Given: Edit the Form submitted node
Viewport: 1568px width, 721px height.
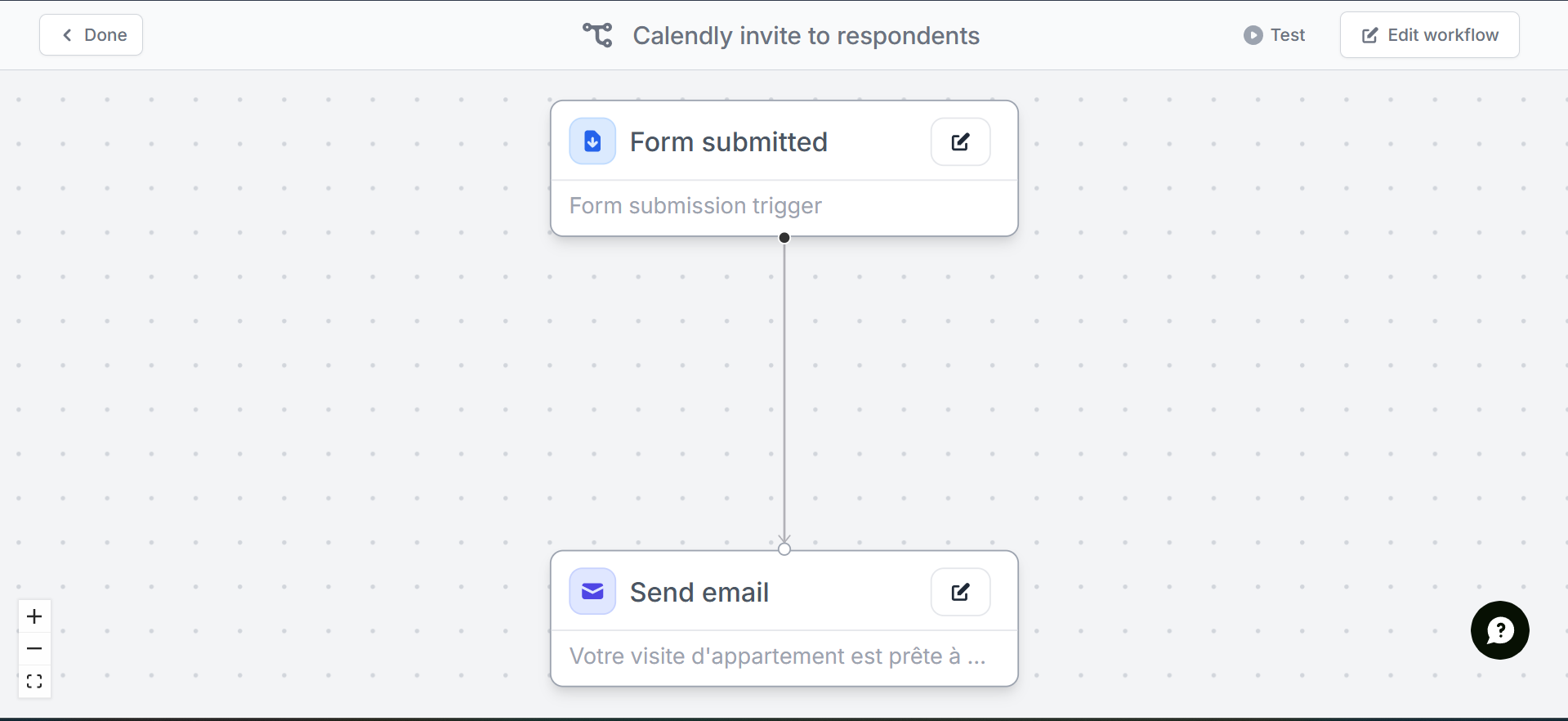Looking at the screenshot, I should click(x=960, y=141).
